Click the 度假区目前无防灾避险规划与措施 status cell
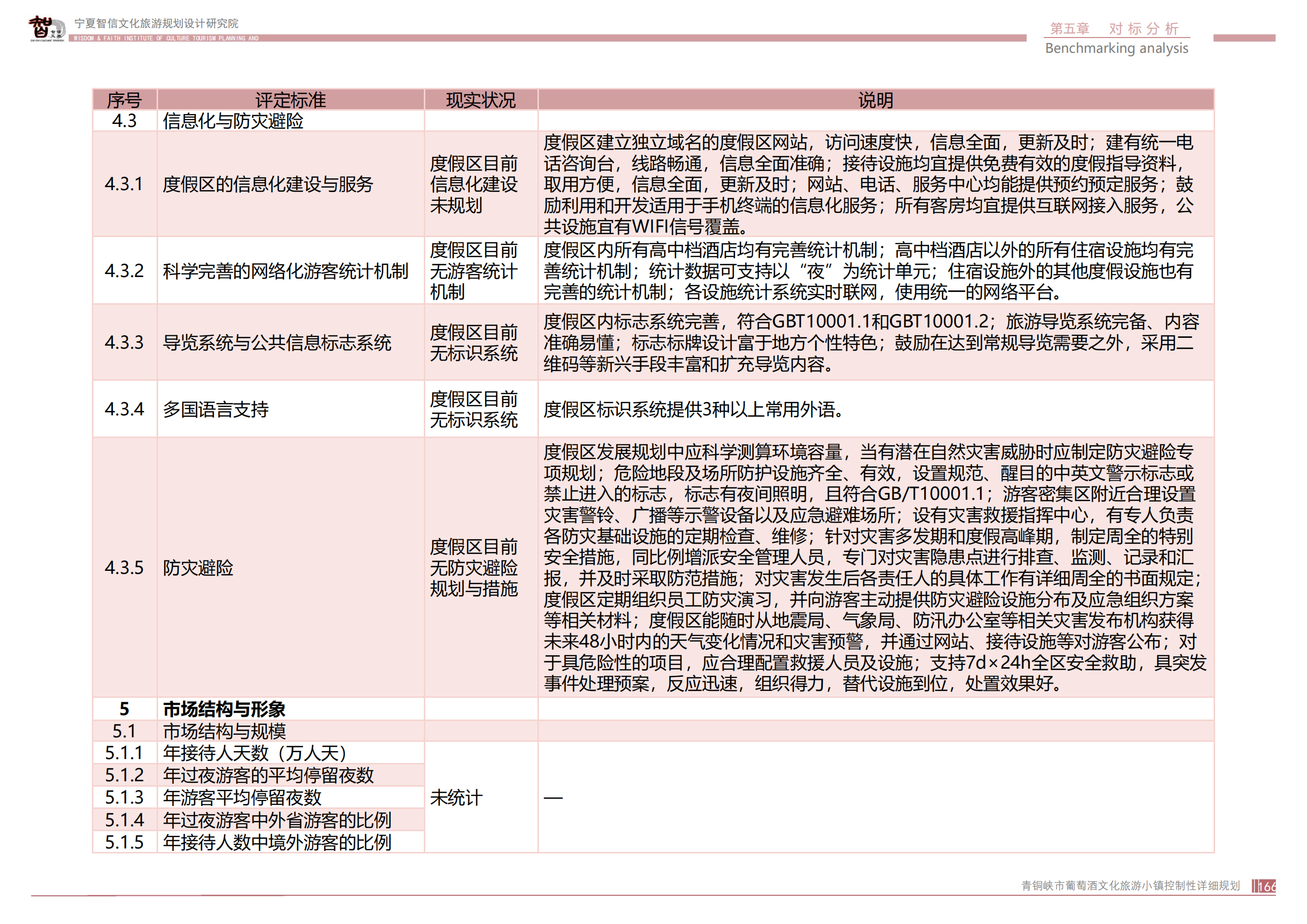This screenshot has height=924, width=1307. pos(474,568)
